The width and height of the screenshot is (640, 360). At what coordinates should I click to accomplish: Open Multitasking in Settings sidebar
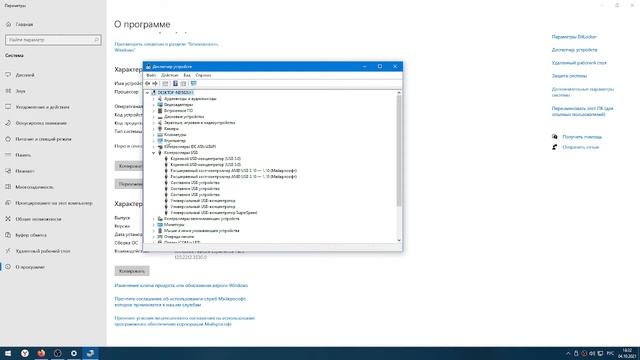(53, 187)
